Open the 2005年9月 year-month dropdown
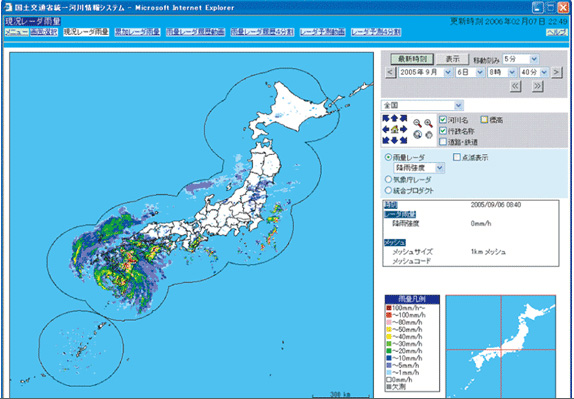Screen dimensions: 574x399 [425, 72]
